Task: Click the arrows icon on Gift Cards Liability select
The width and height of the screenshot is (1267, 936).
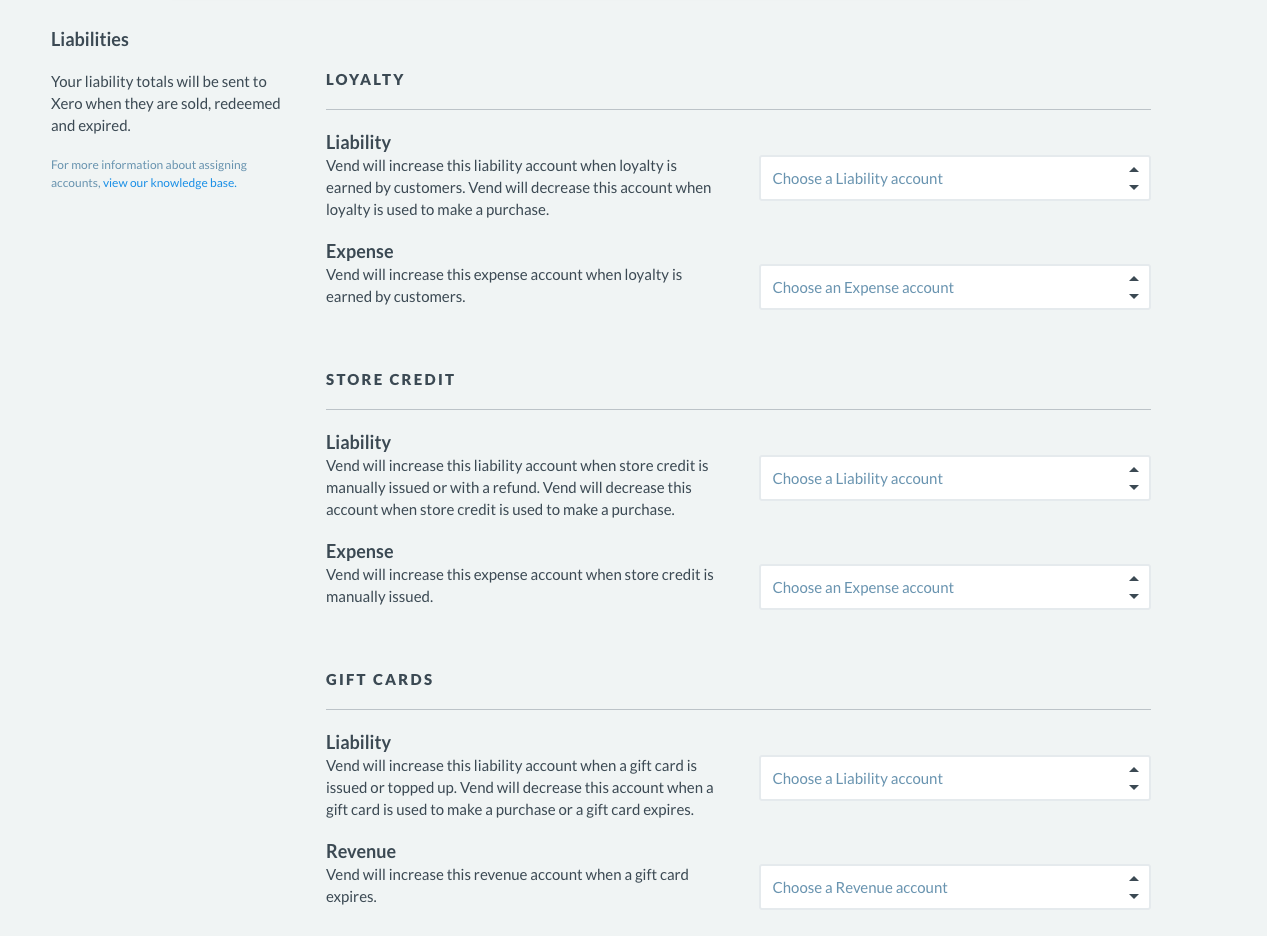Action: (x=1133, y=778)
